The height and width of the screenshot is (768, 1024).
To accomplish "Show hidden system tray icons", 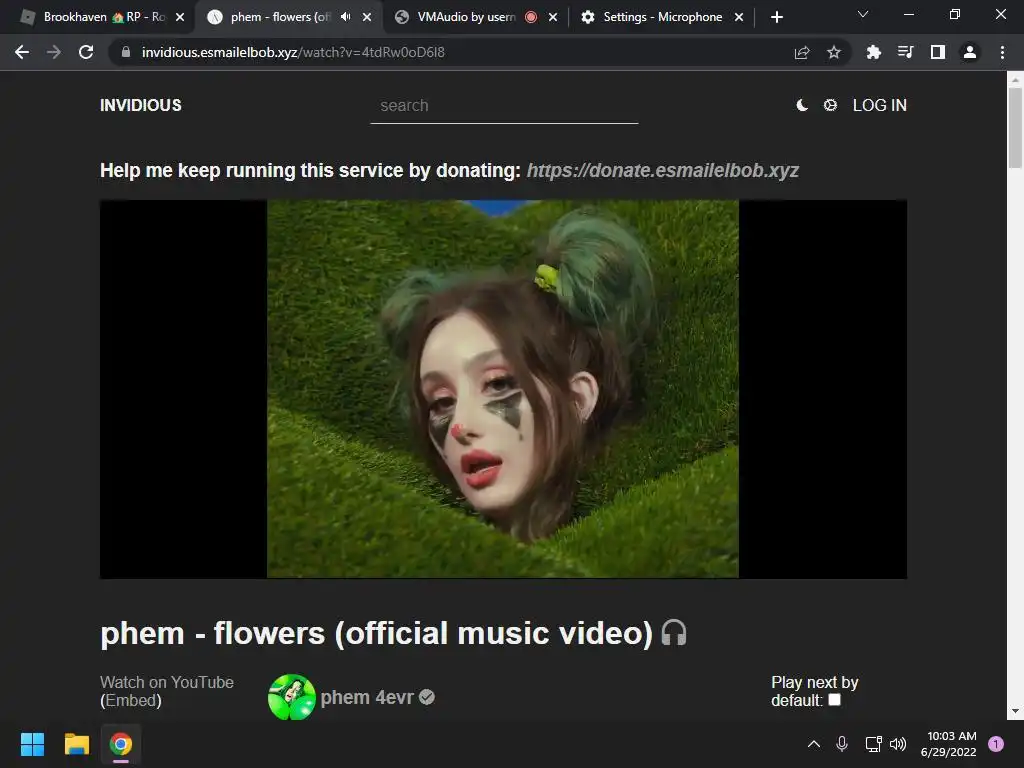I will [x=814, y=744].
